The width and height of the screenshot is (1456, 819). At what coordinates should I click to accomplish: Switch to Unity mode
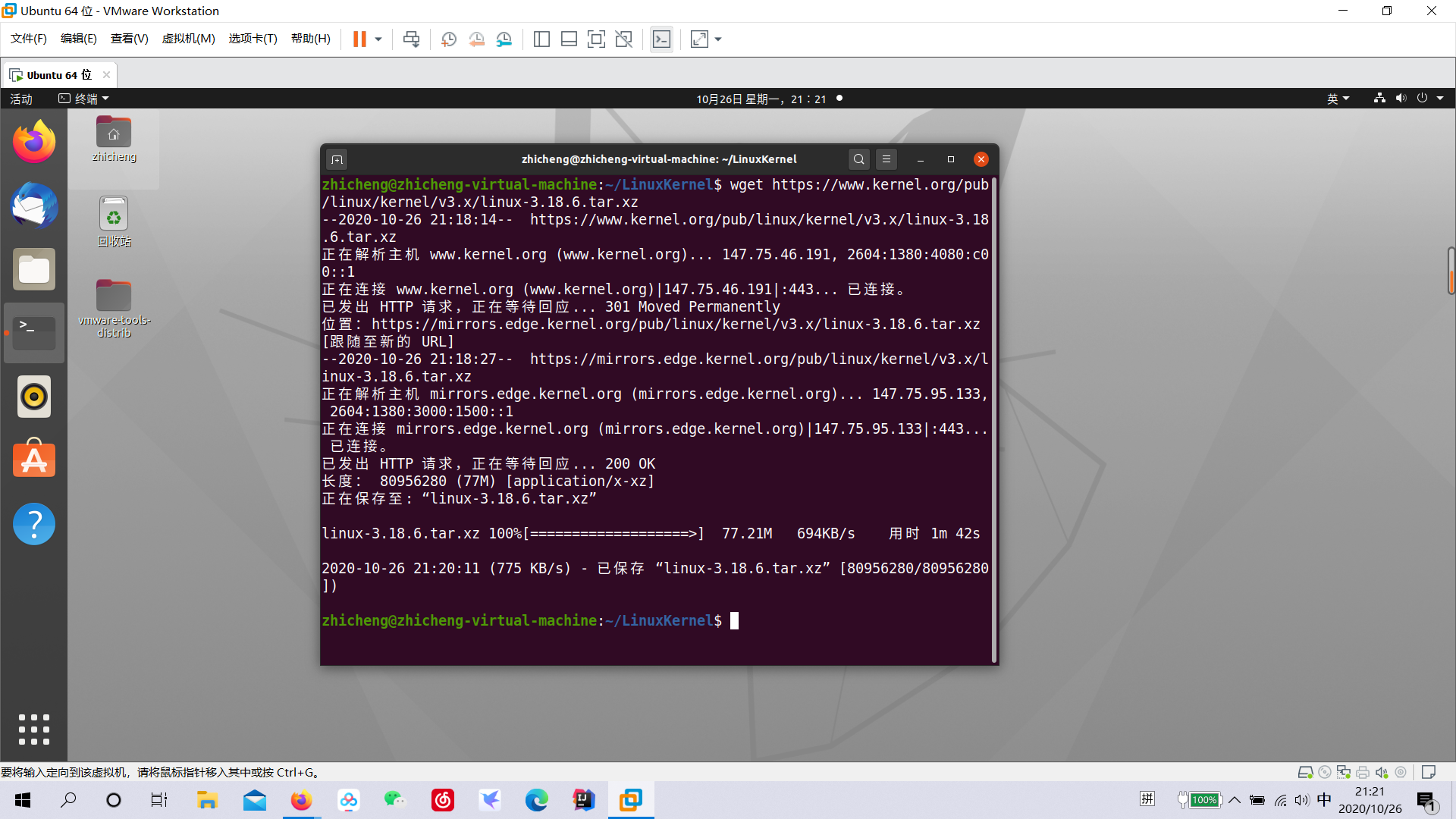point(623,39)
